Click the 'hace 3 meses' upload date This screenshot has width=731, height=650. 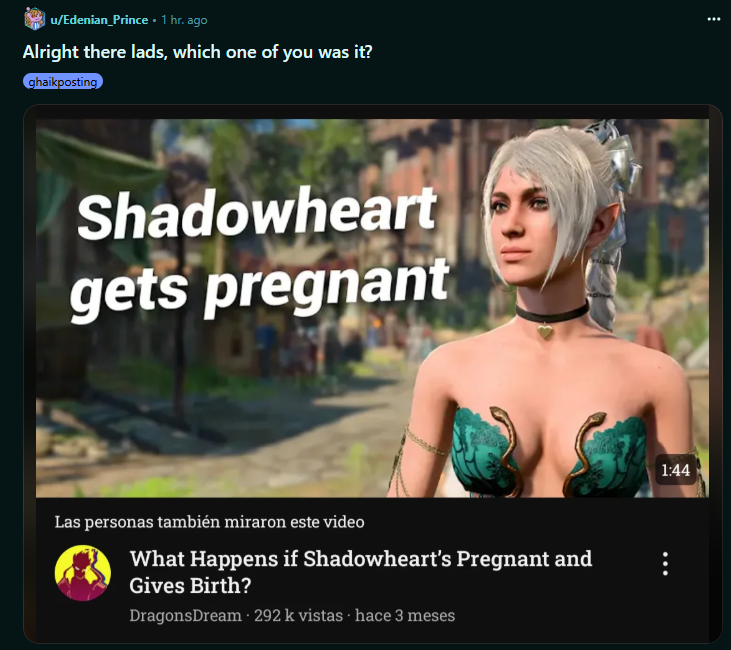(405, 615)
